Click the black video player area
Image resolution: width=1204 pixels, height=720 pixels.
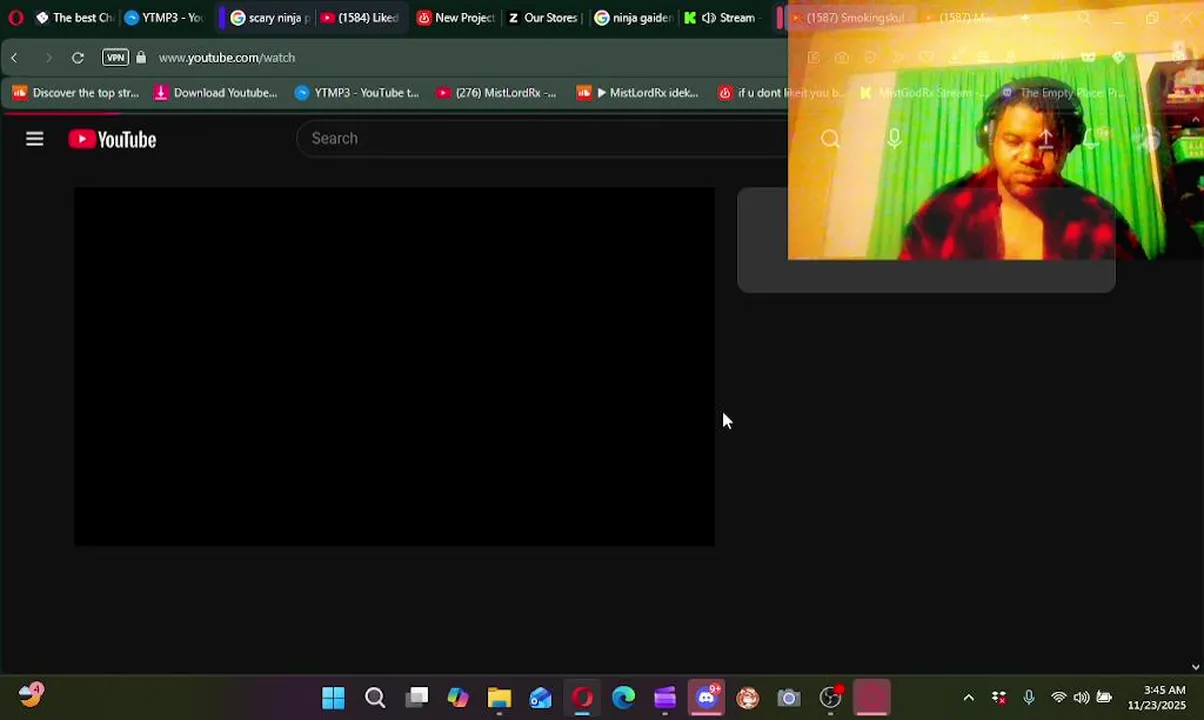[394, 367]
